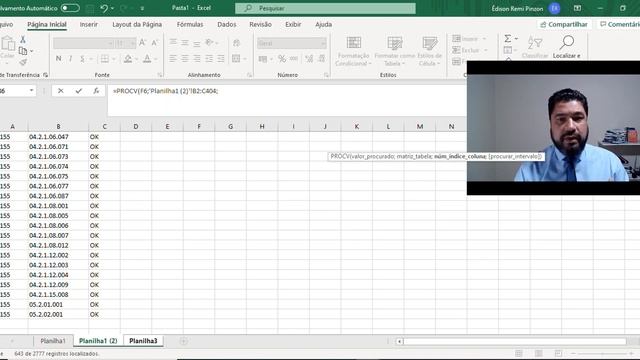Click the horizontal scrollbar left arrow
The image size is (640, 360).
pos(399,341)
